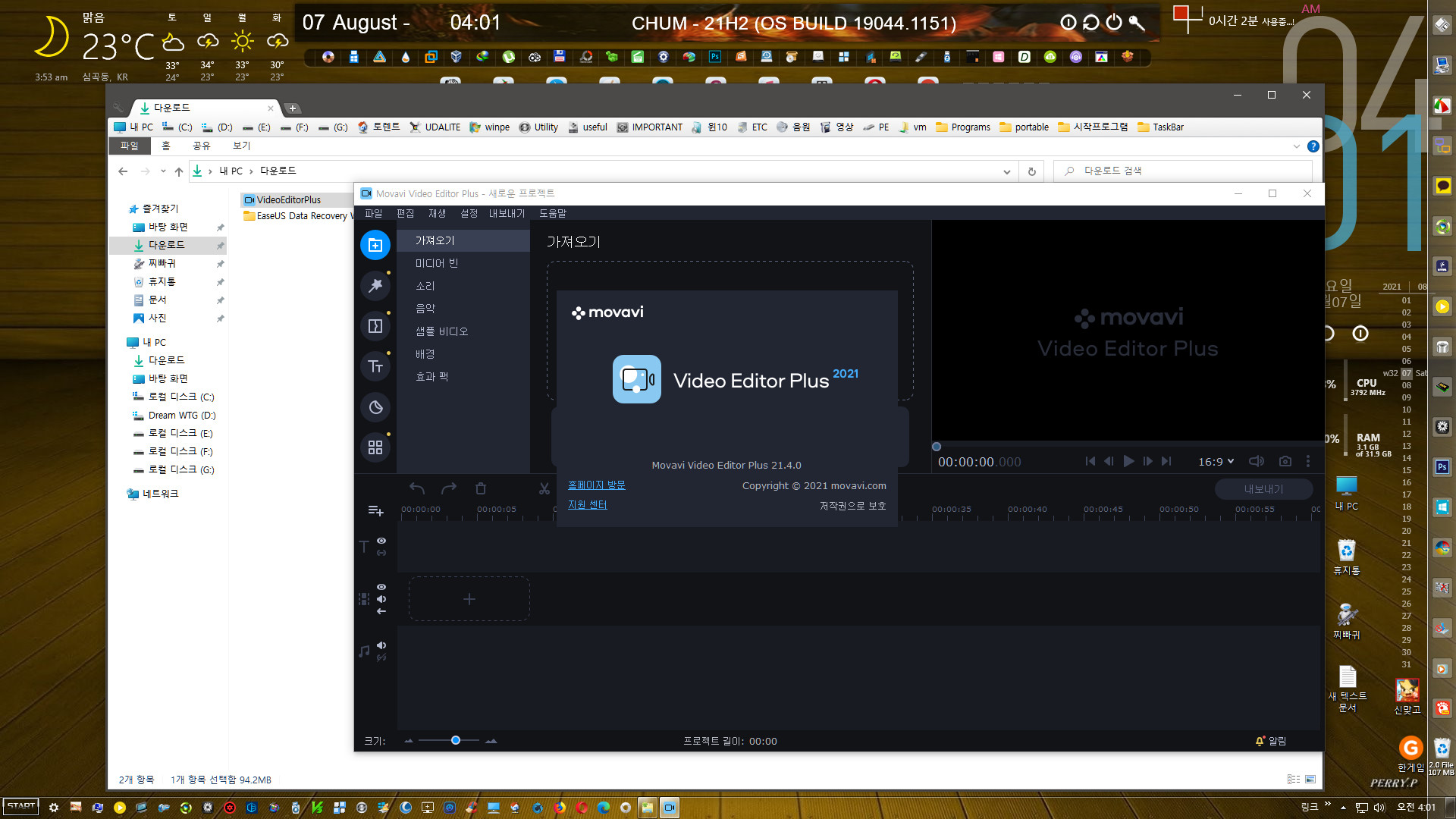Open new tab in Explorer window
1456x819 pixels.
pos(293,108)
